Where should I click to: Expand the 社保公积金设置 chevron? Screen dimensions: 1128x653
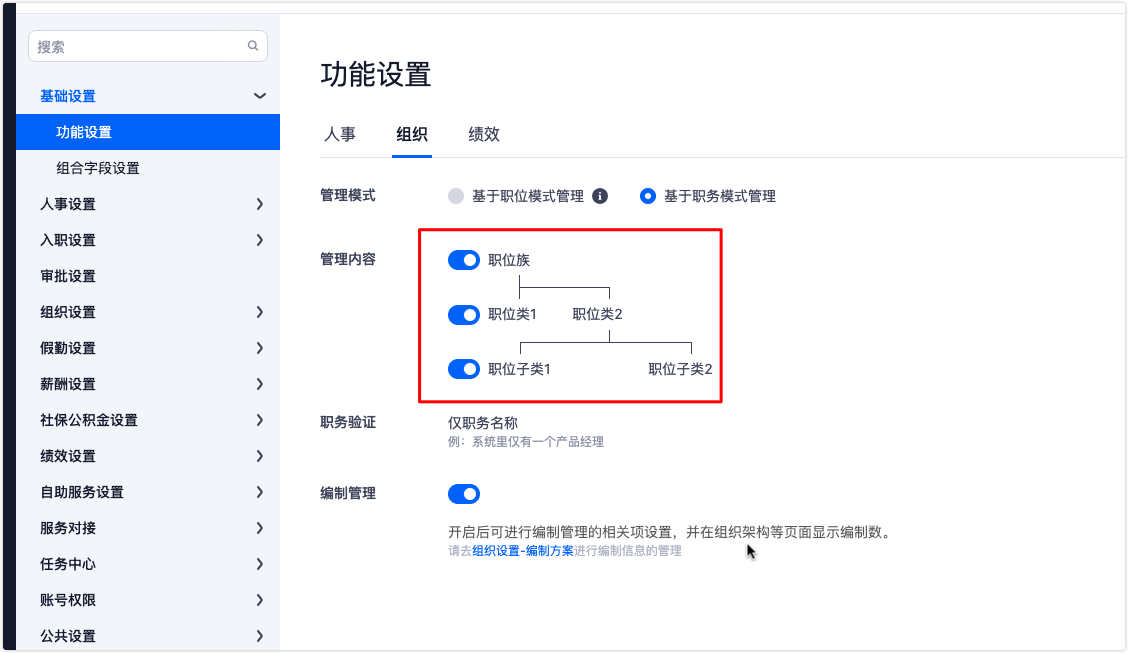(x=260, y=420)
